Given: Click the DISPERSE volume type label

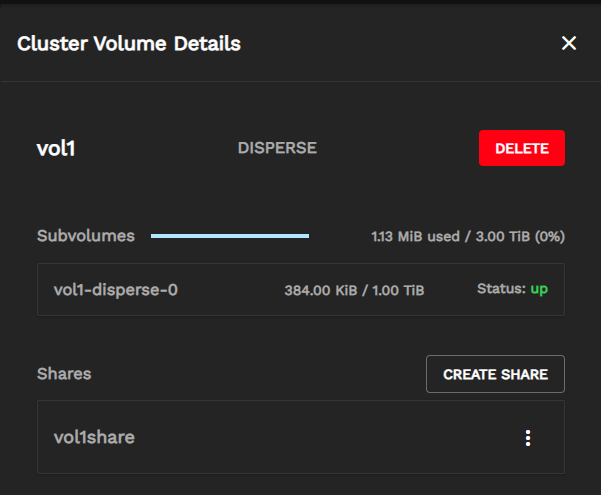Looking at the screenshot, I should pos(277,148).
